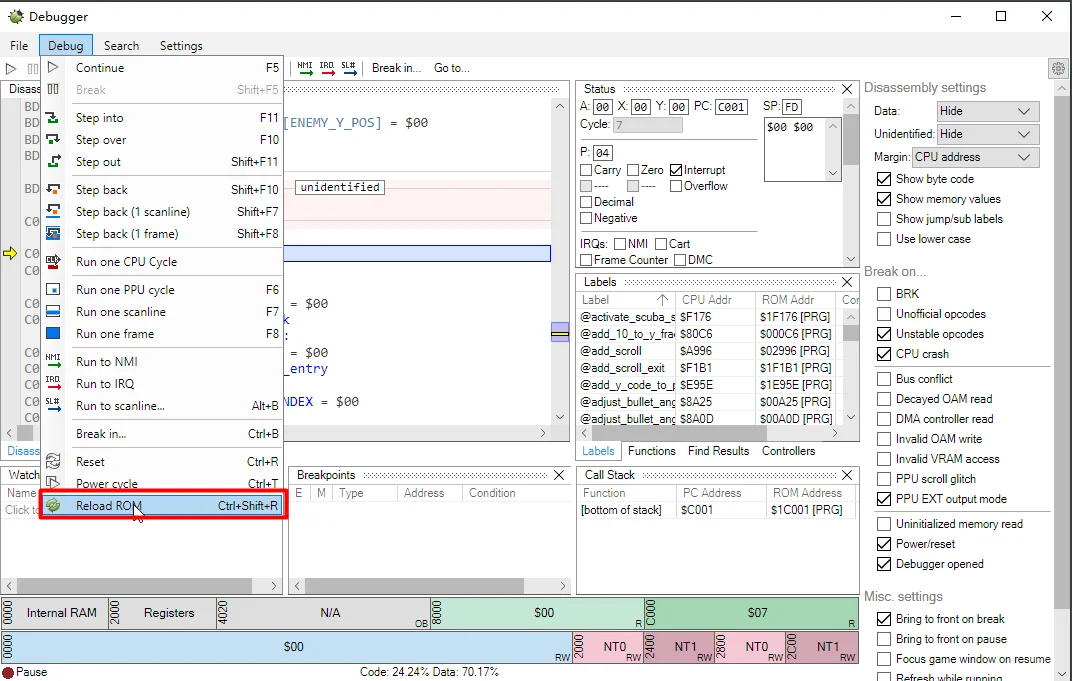
Task: Click the Reload ROM icon
Action: tap(53, 505)
